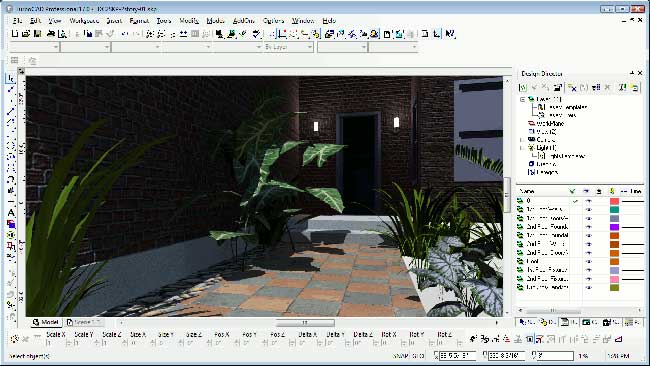Click the Print toolbar icon
Screen dimensions: 650x366
point(51,34)
